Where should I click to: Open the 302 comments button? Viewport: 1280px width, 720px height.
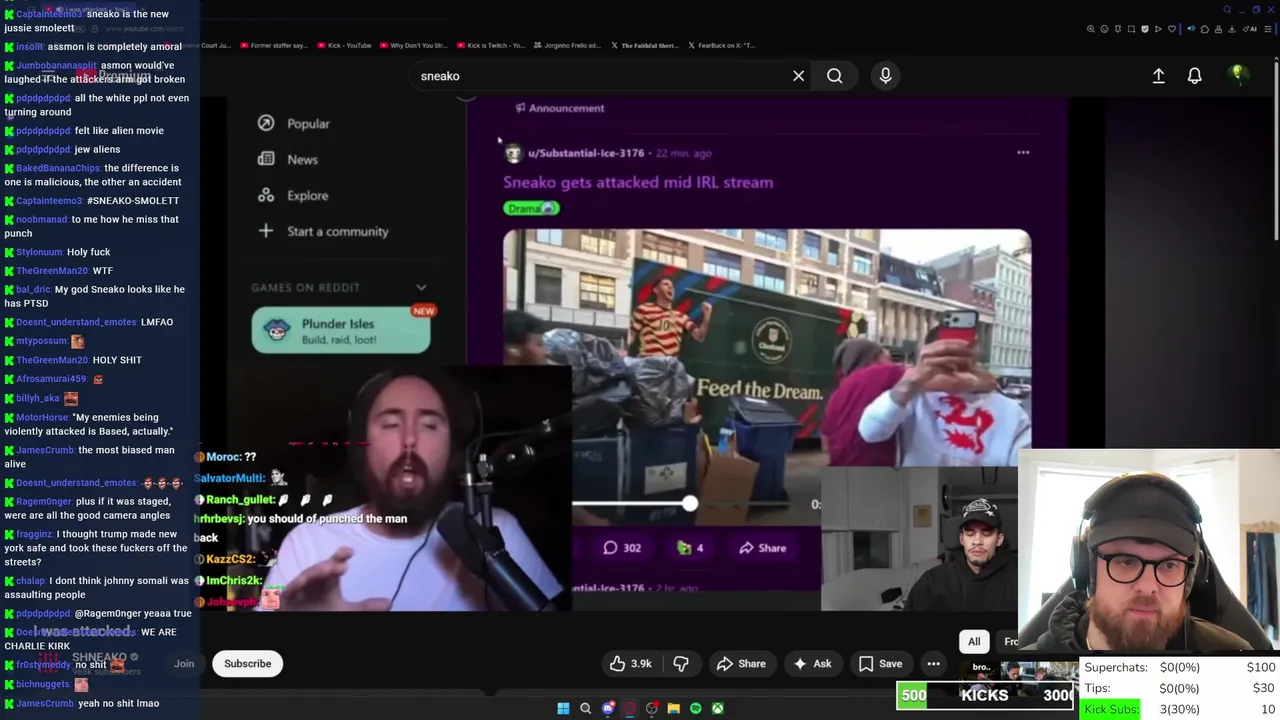pyautogui.click(x=622, y=548)
